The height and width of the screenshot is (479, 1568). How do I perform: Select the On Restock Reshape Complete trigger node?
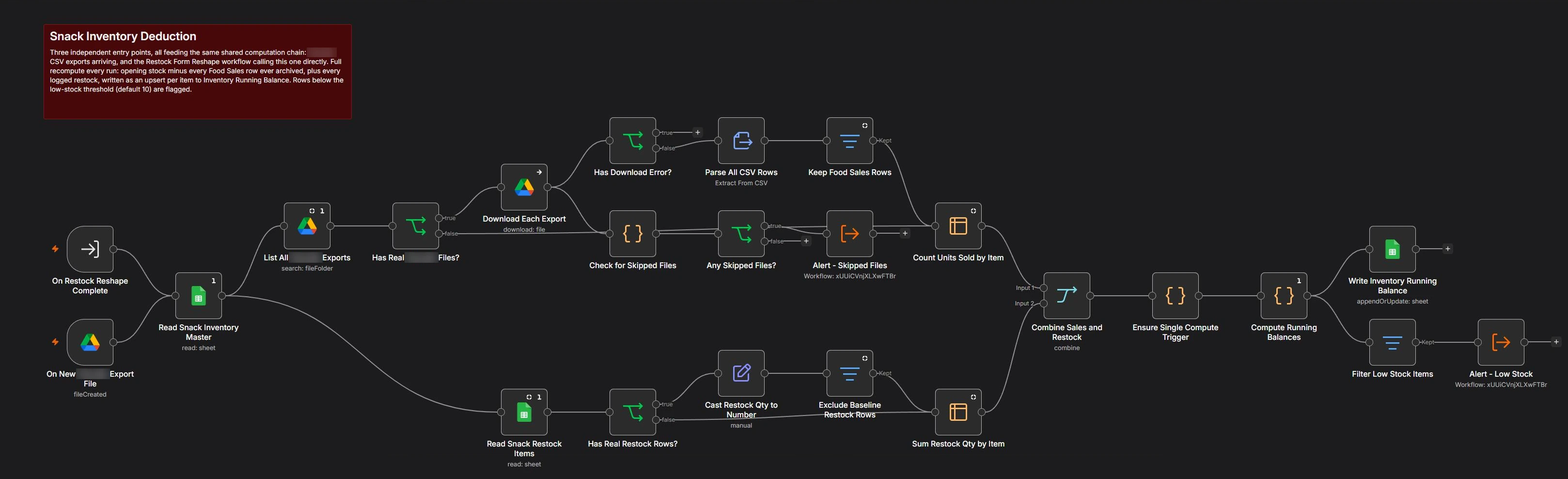pyautogui.click(x=90, y=249)
